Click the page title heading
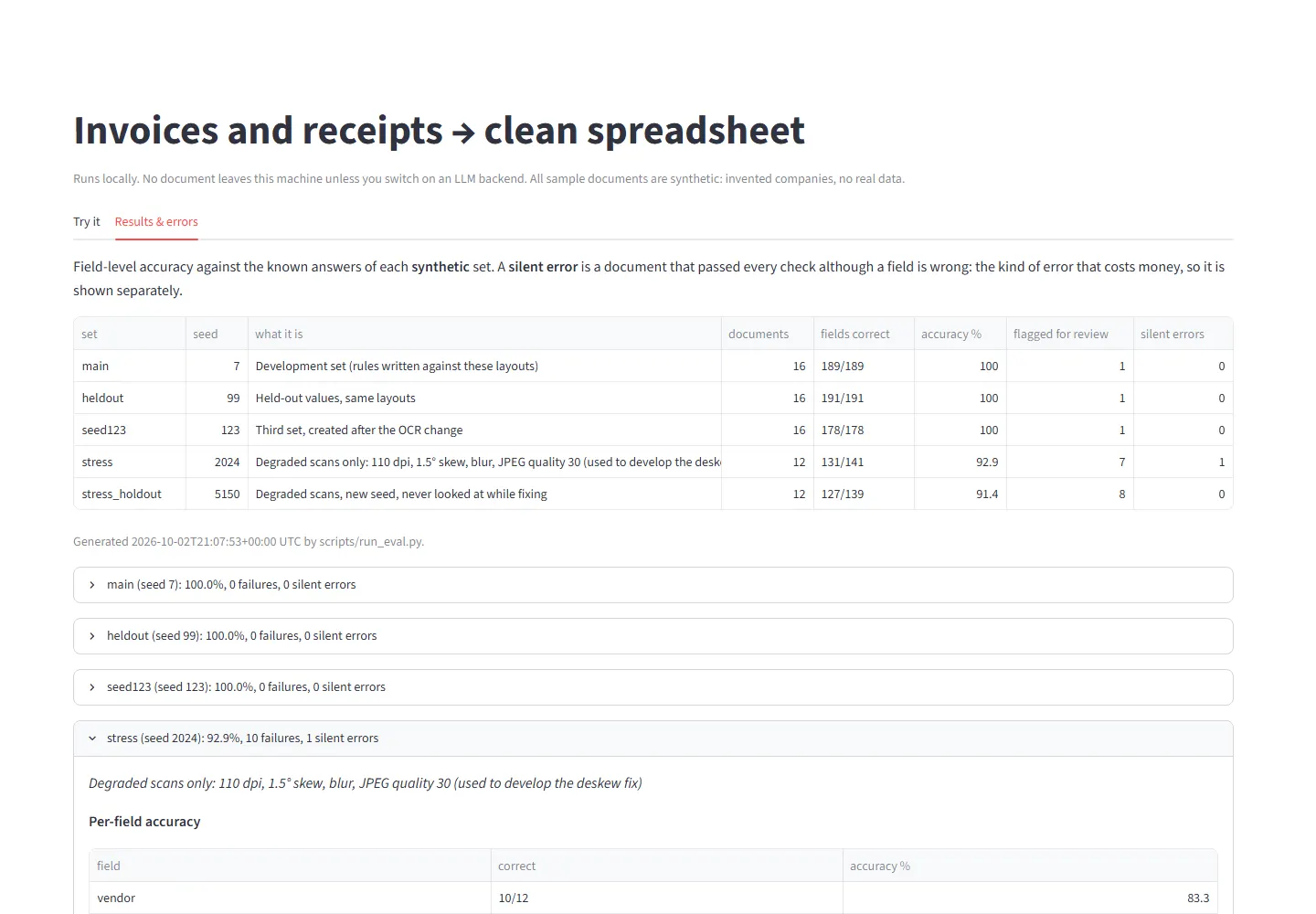Viewport: 1316px width, 914px height. pos(439,131)
